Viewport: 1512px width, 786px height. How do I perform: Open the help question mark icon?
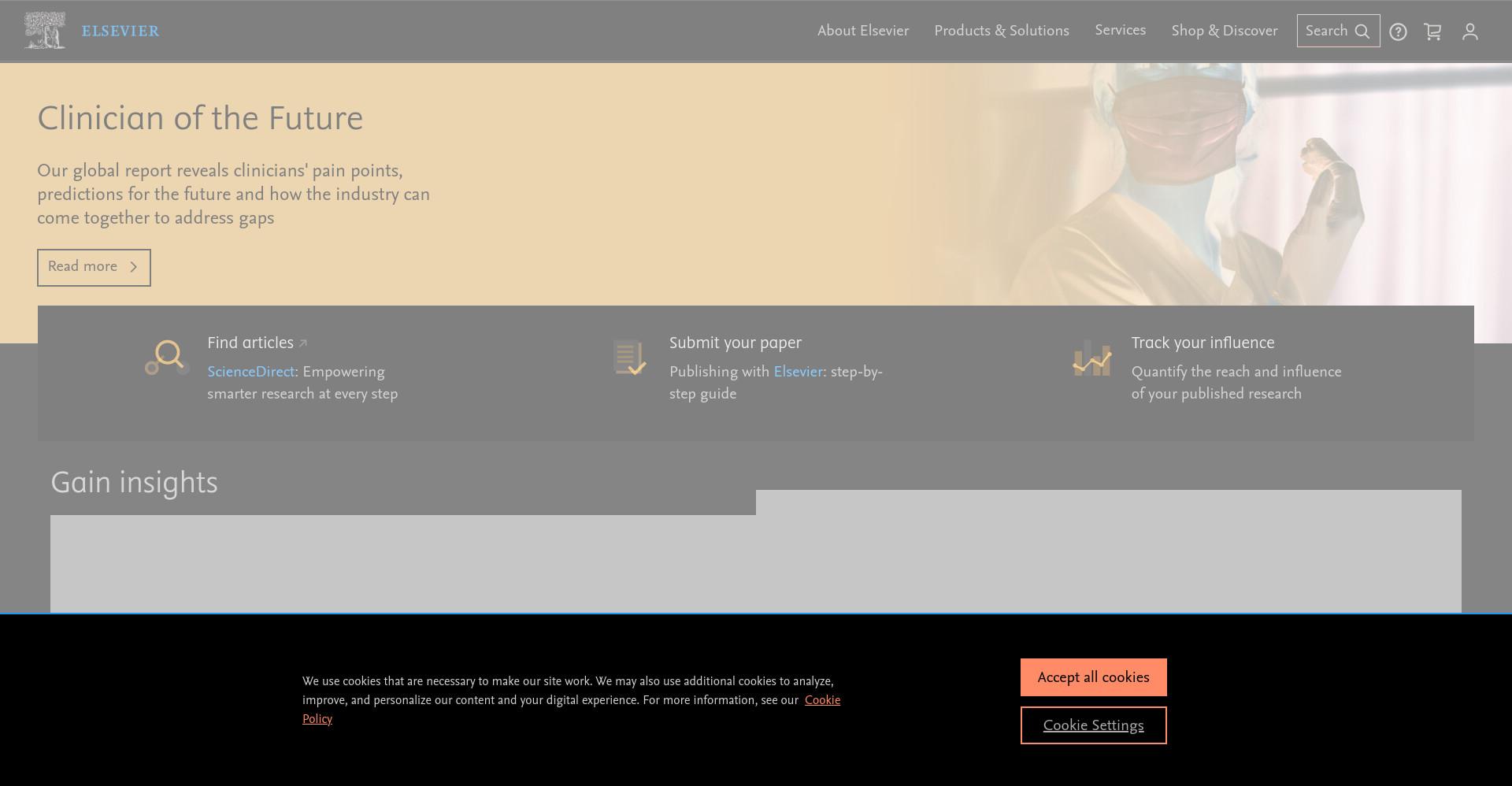pos(1398,32)
